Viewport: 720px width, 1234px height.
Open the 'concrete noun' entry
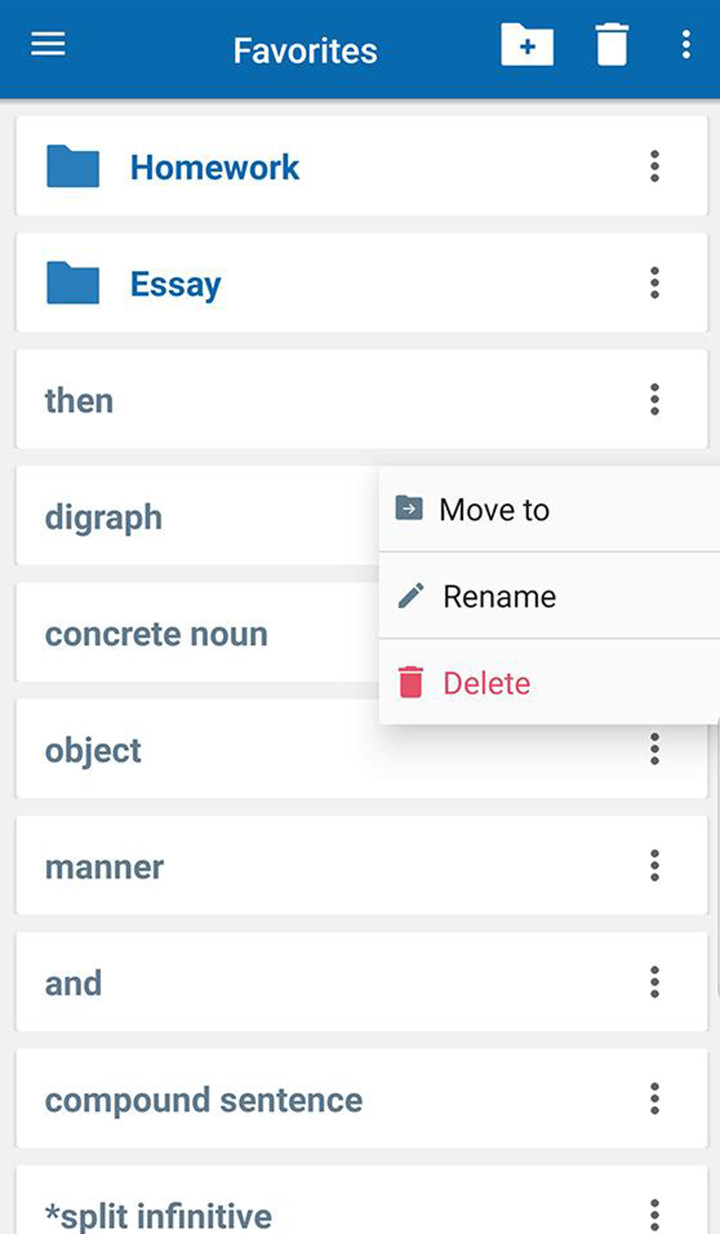point(156,634)
